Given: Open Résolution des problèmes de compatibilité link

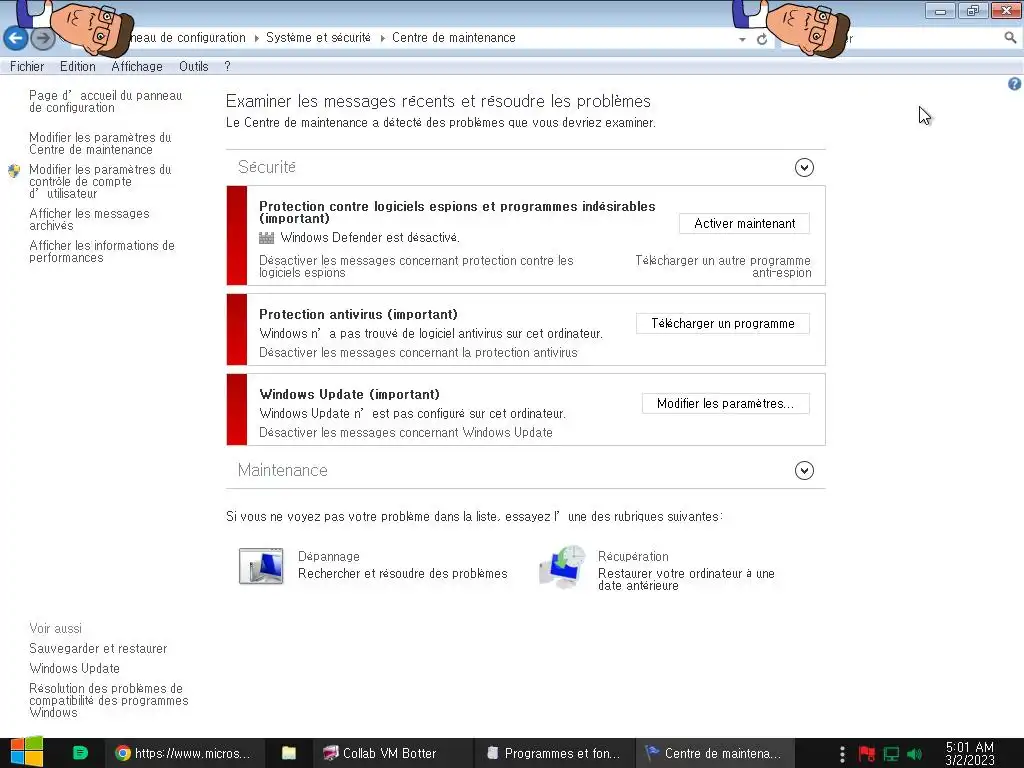Looking at the screenshot, I should click(108, 701).
